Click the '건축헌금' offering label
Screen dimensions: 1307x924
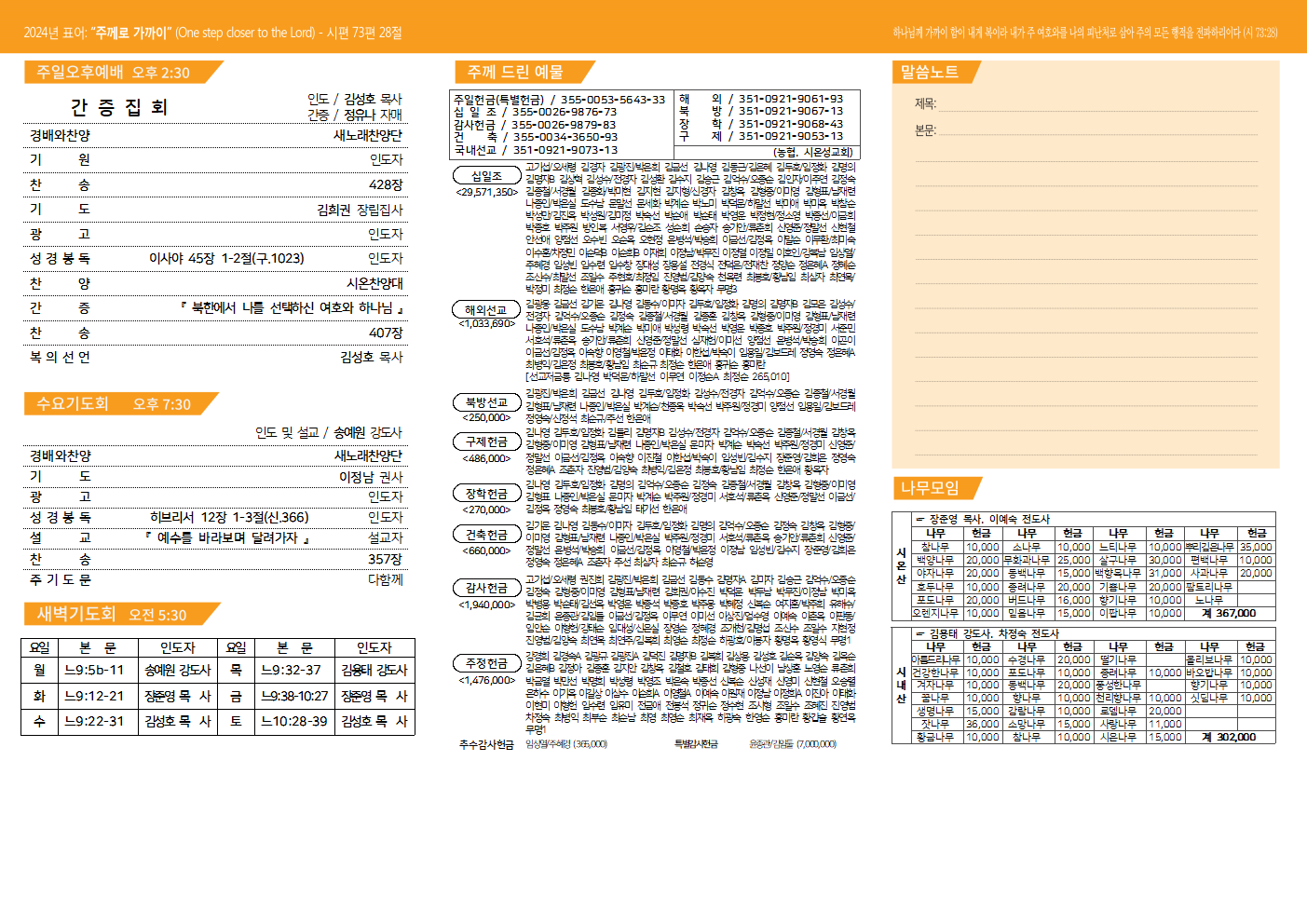pyautogui.click(x=486, y=534)
